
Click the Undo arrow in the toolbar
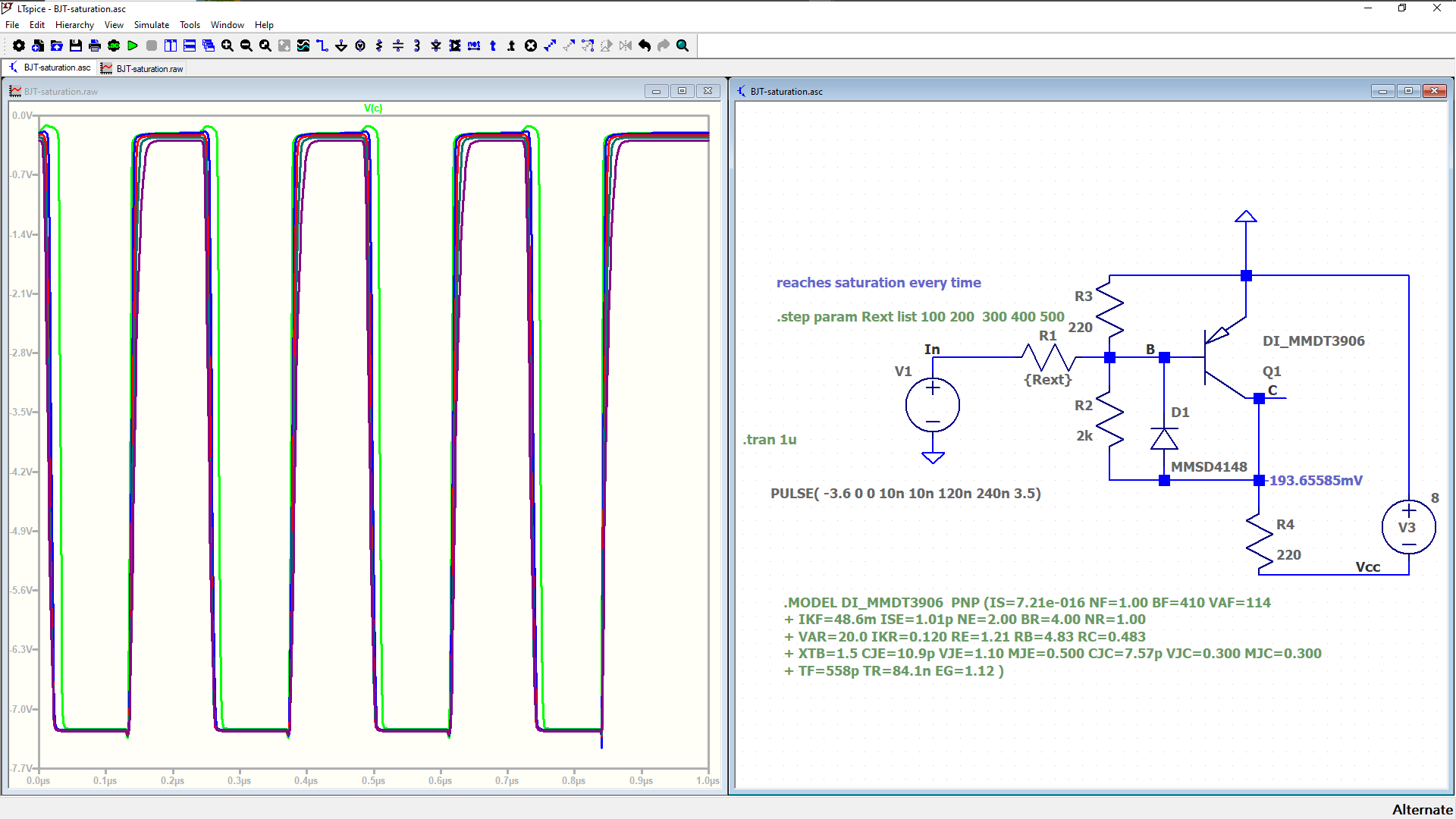point(645,45)
